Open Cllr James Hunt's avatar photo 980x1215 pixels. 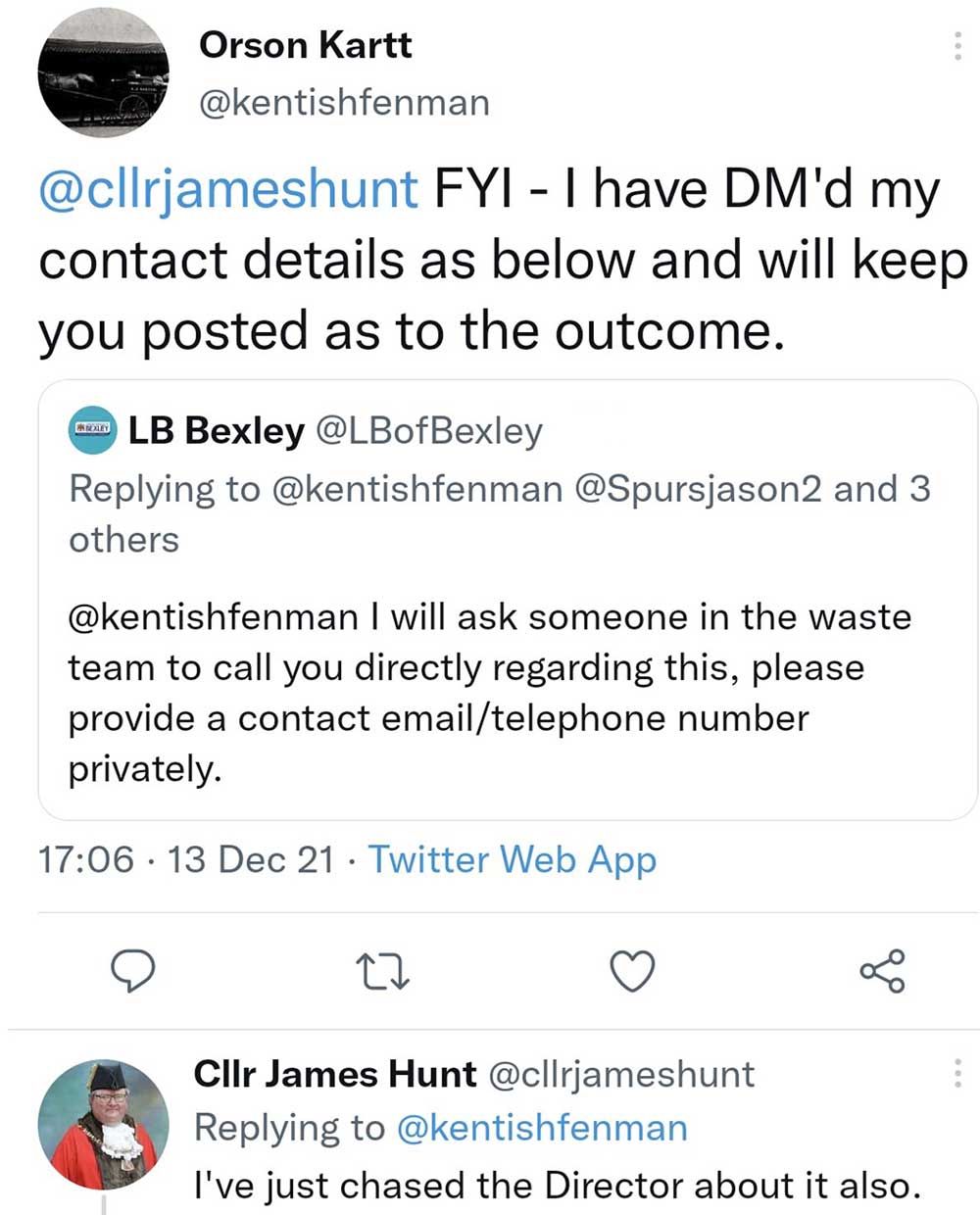(103, 1124)
